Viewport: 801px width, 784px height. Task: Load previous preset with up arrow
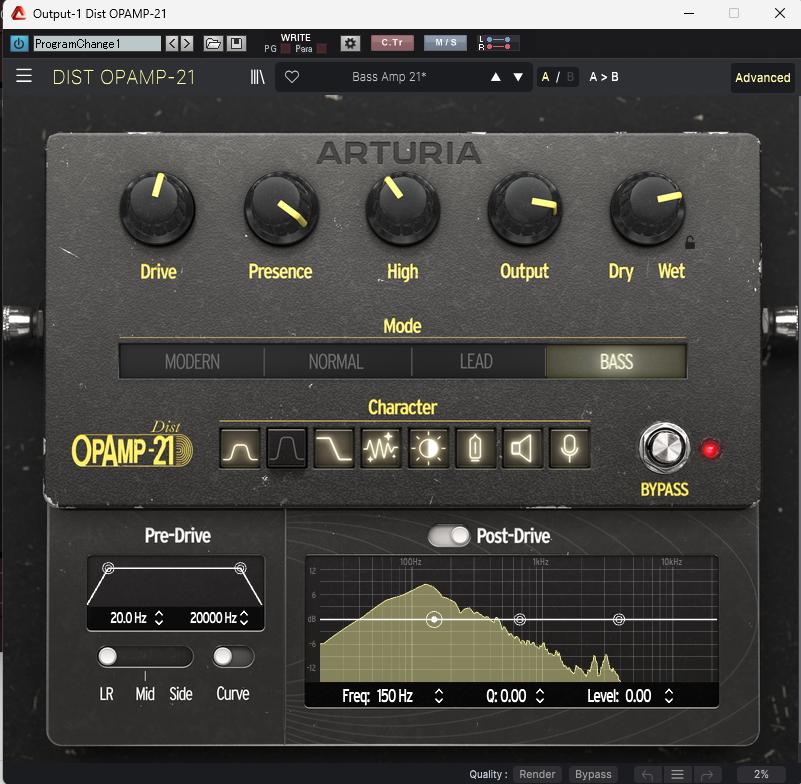point(496,77)
